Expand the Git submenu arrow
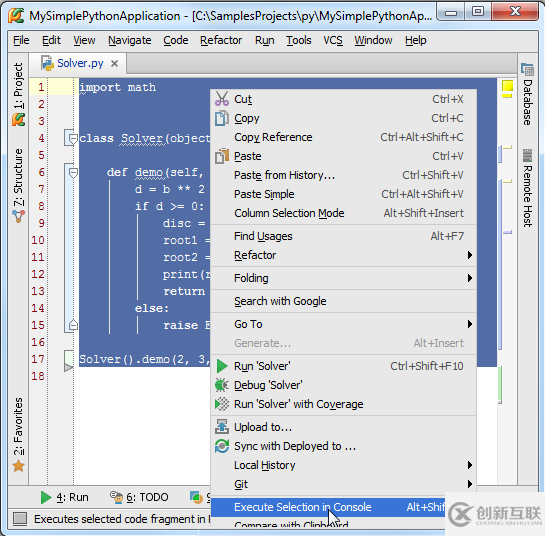 (x=470, y=484)
